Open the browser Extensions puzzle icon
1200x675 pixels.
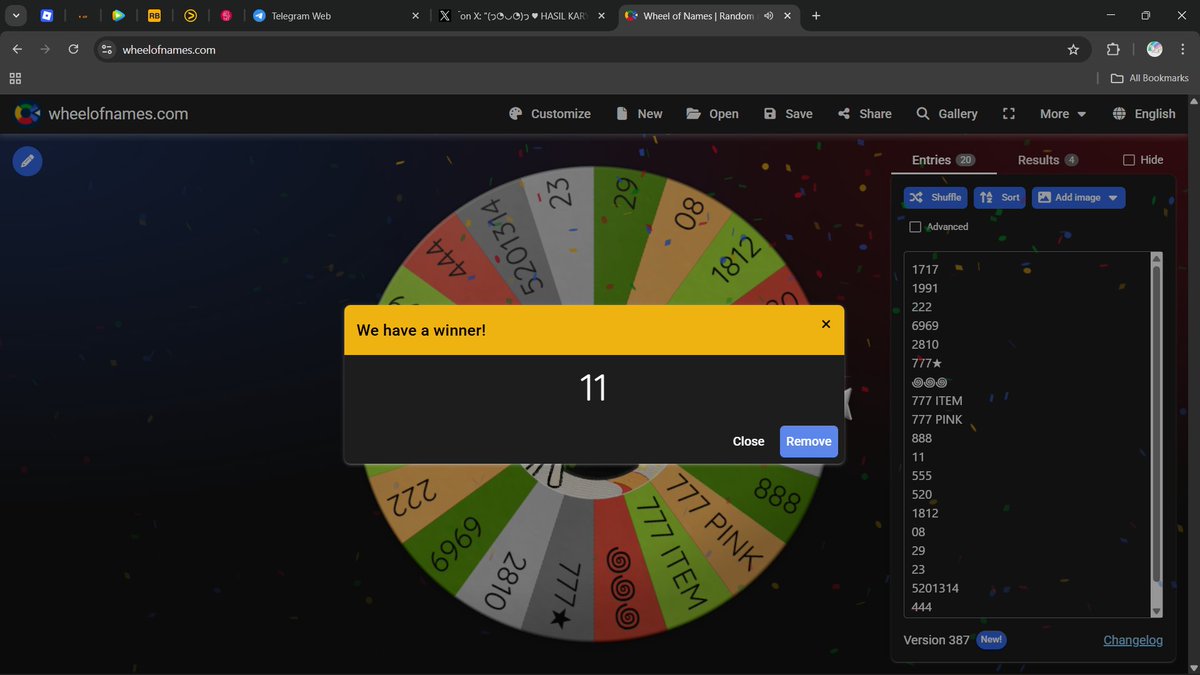coord(1113,50)
